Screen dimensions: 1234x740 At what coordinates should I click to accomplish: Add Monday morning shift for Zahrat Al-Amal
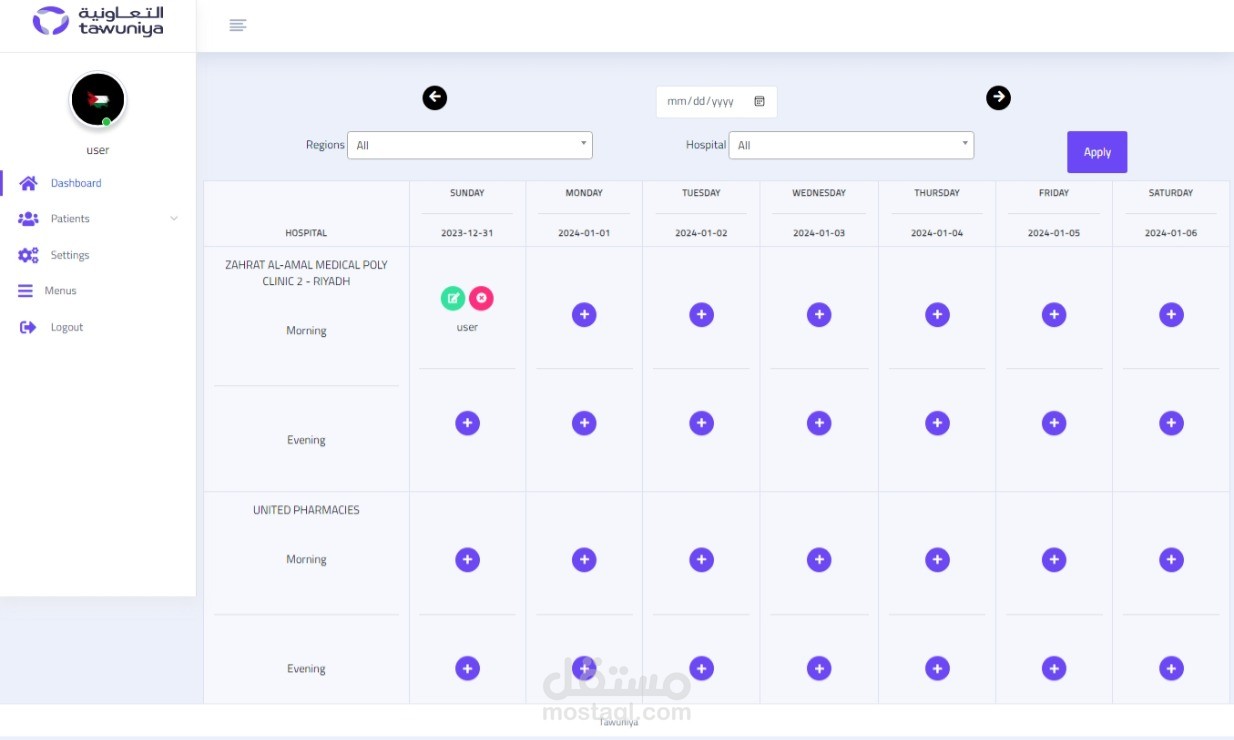click(584, 315)
